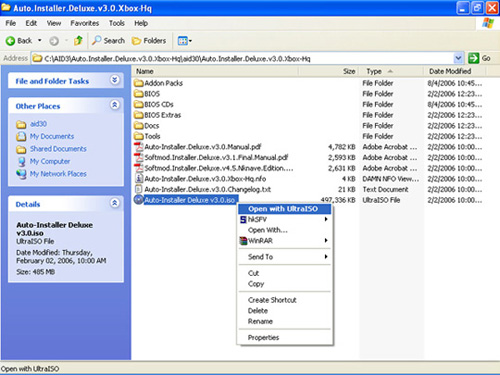Select the Tools folder icon
This screenshot has height=375, width=500.
(139, 136)
